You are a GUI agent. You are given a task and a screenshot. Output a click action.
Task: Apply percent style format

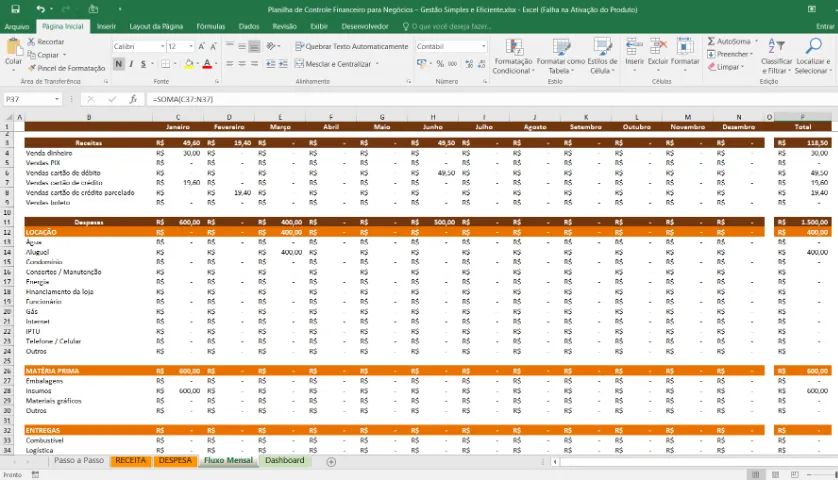[x=440, y=64]
